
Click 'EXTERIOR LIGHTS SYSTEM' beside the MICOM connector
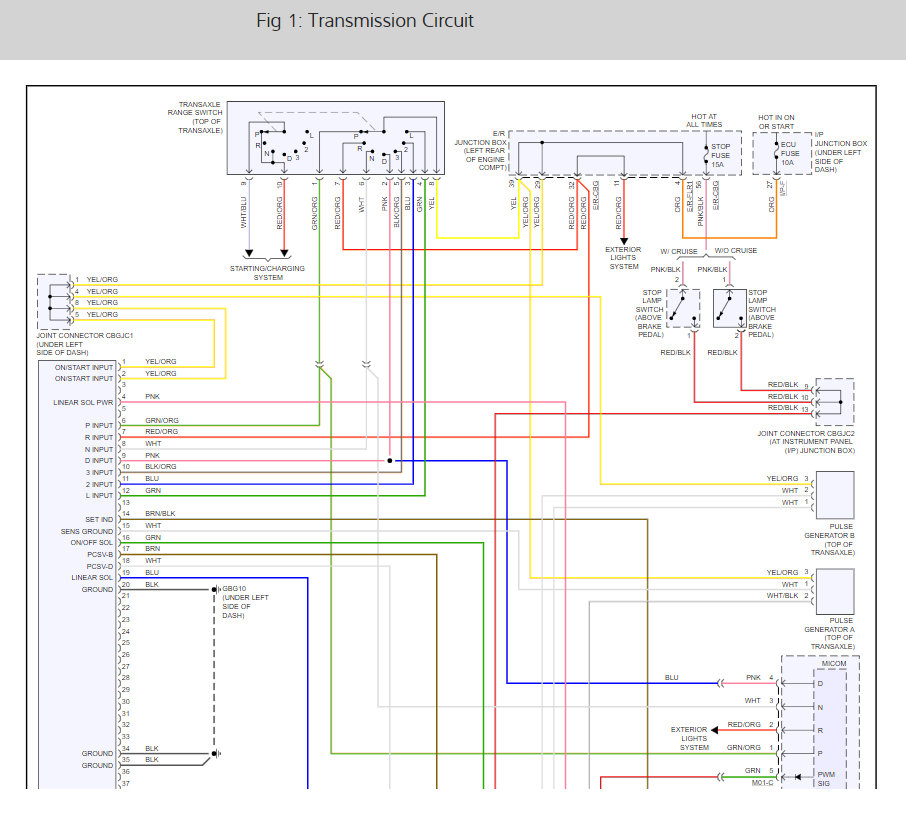(x=689, y=738)
